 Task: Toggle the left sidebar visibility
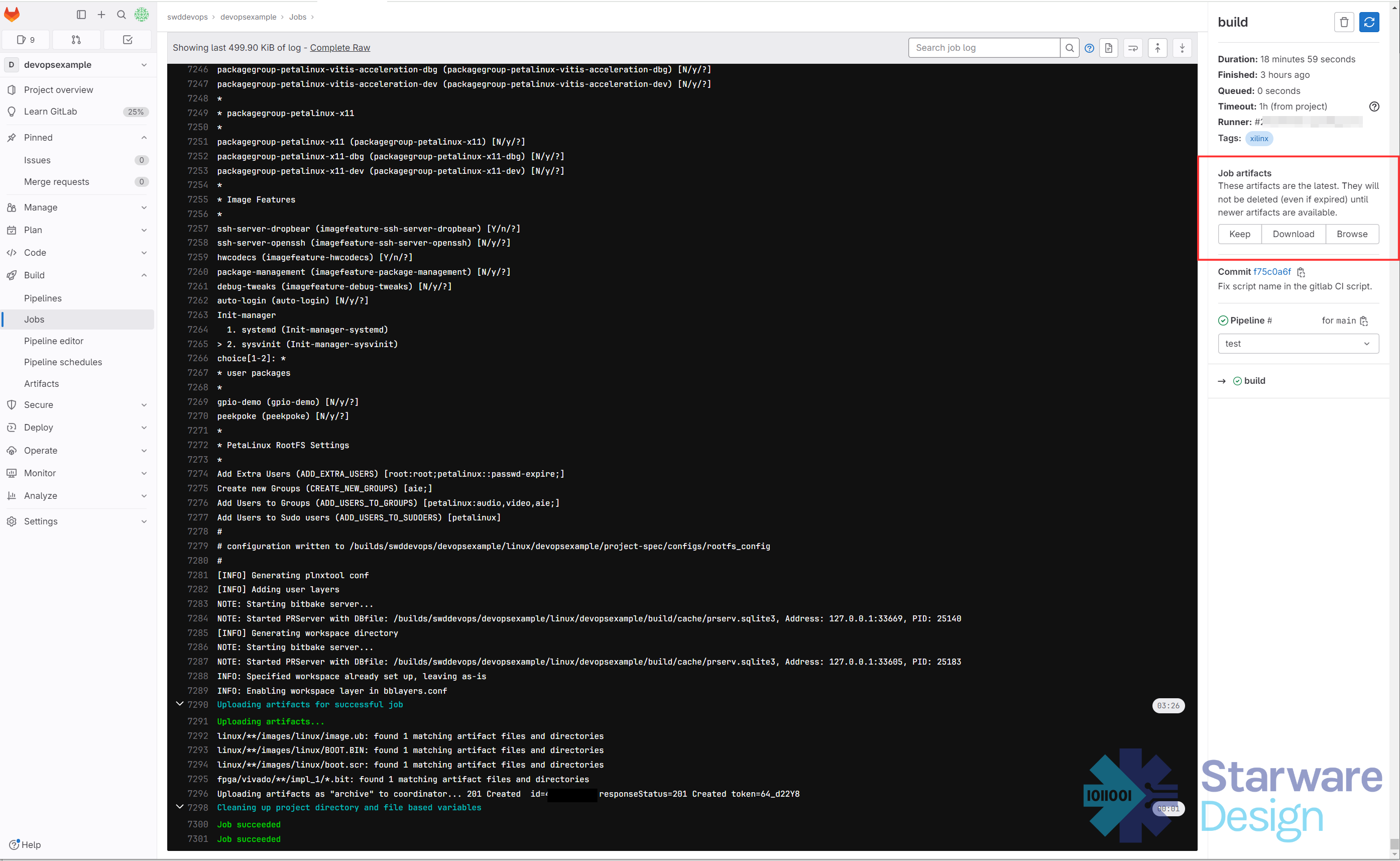pyautogui.click(x=81, y=14)
